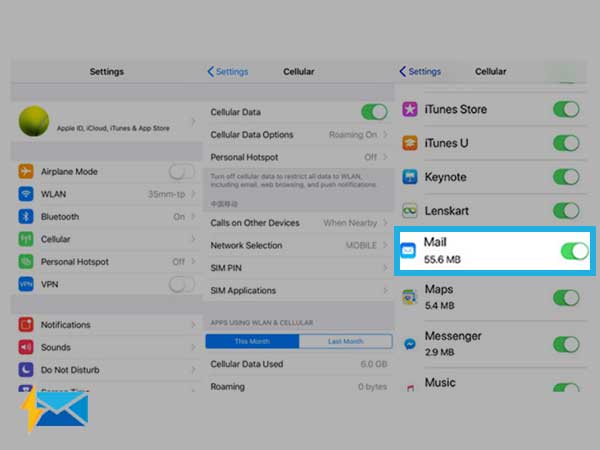Viewport: 600px width, 450px height.
Task: Tap the red Notifications icon
Action: (x=26, y=324)
